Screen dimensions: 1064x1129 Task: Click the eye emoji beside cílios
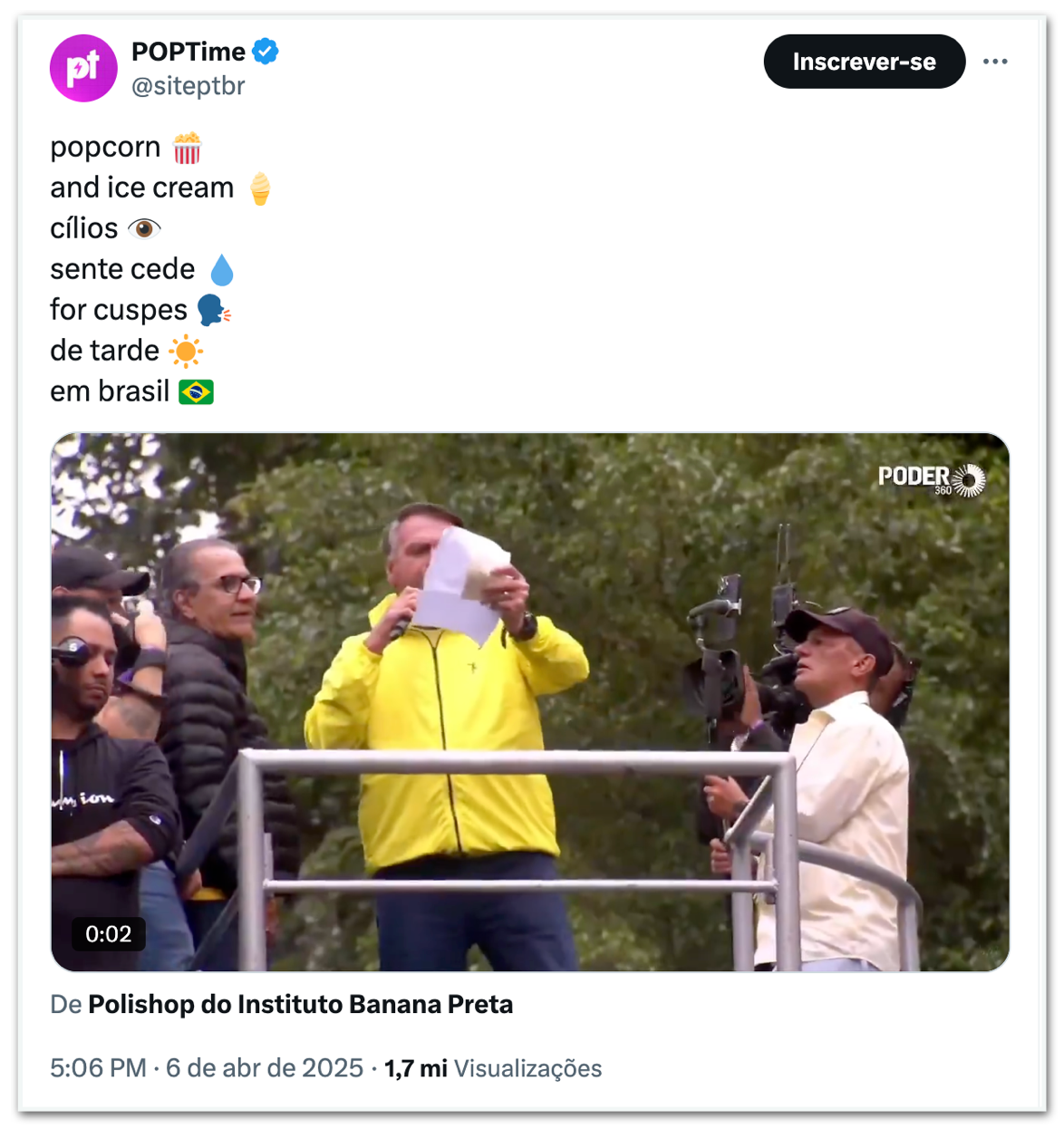[144, 228]
